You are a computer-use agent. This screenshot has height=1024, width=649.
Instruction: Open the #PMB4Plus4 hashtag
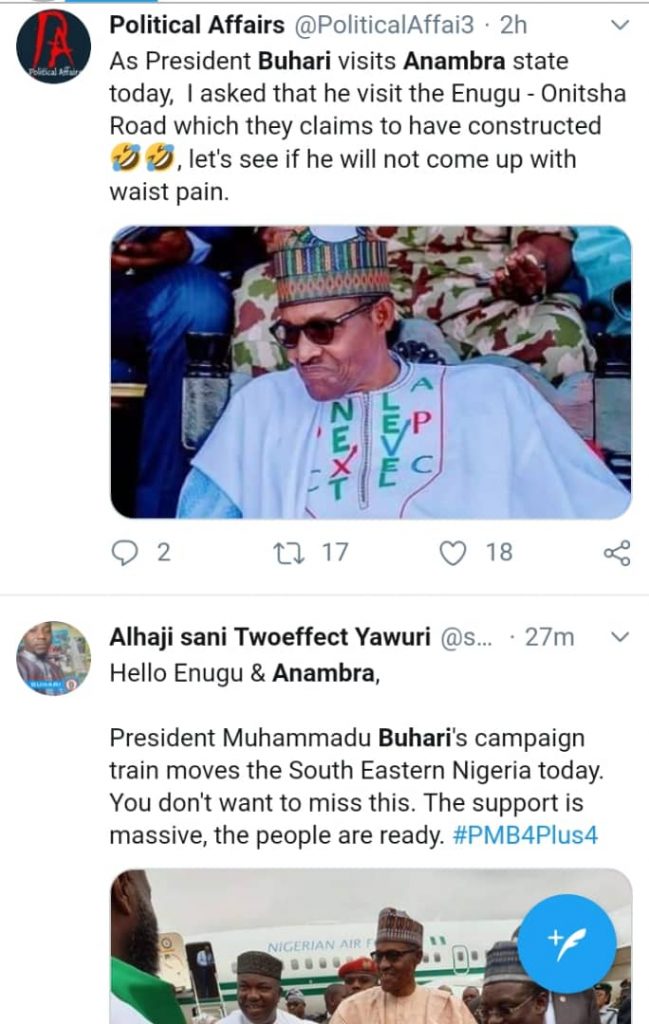coord(524,835)
